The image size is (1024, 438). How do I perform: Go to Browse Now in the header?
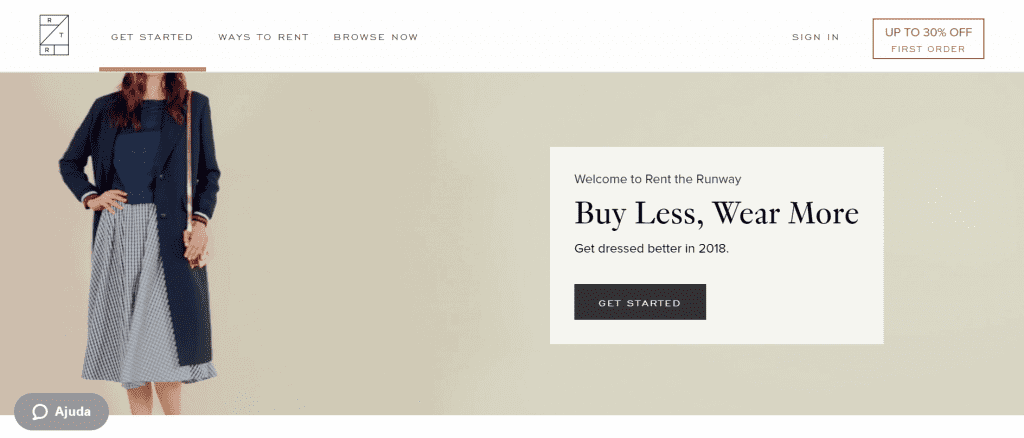376,37
